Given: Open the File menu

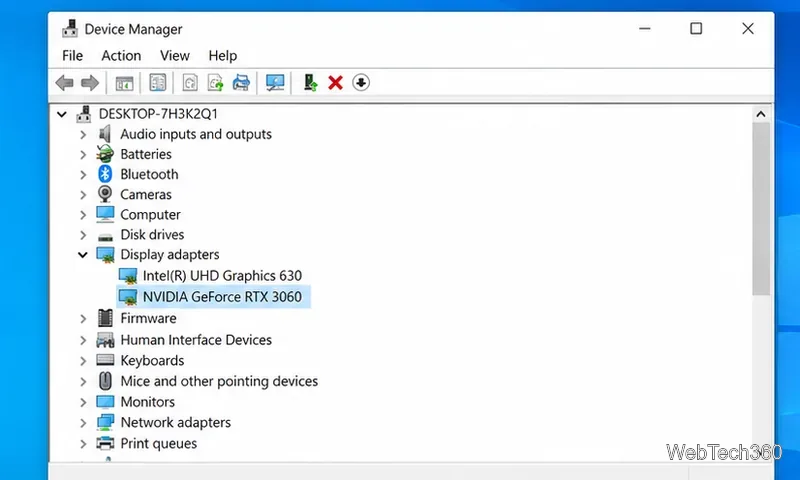Looking at the screenshot, I should [72, 56].
